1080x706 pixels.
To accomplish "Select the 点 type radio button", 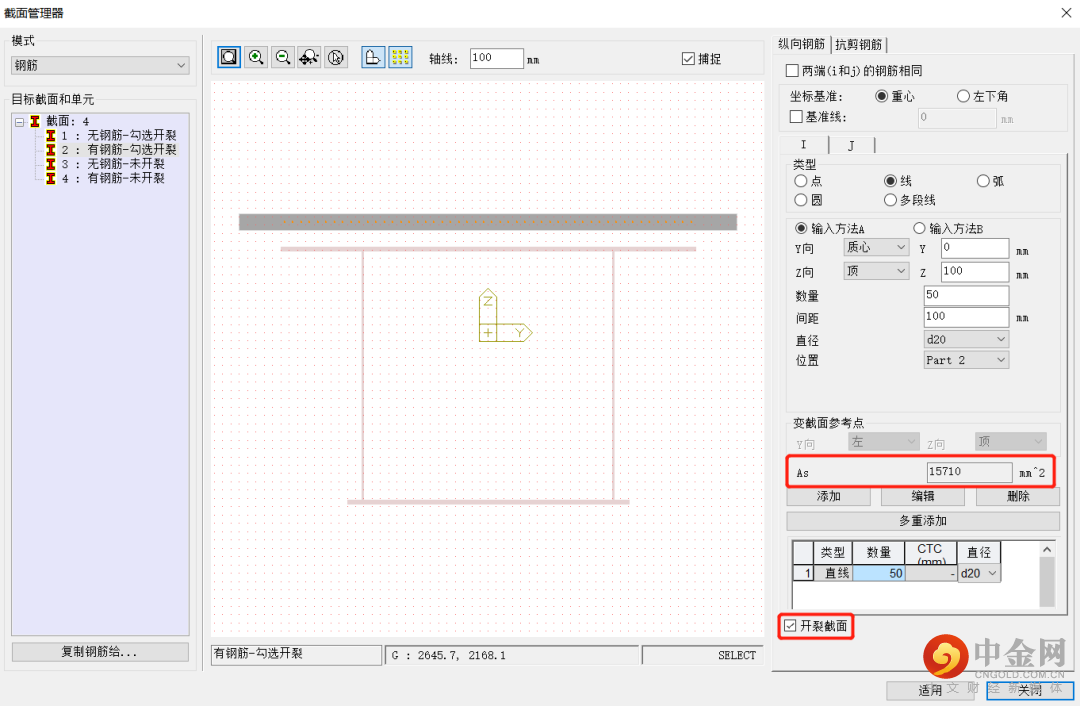I will (x=800, y=180).
